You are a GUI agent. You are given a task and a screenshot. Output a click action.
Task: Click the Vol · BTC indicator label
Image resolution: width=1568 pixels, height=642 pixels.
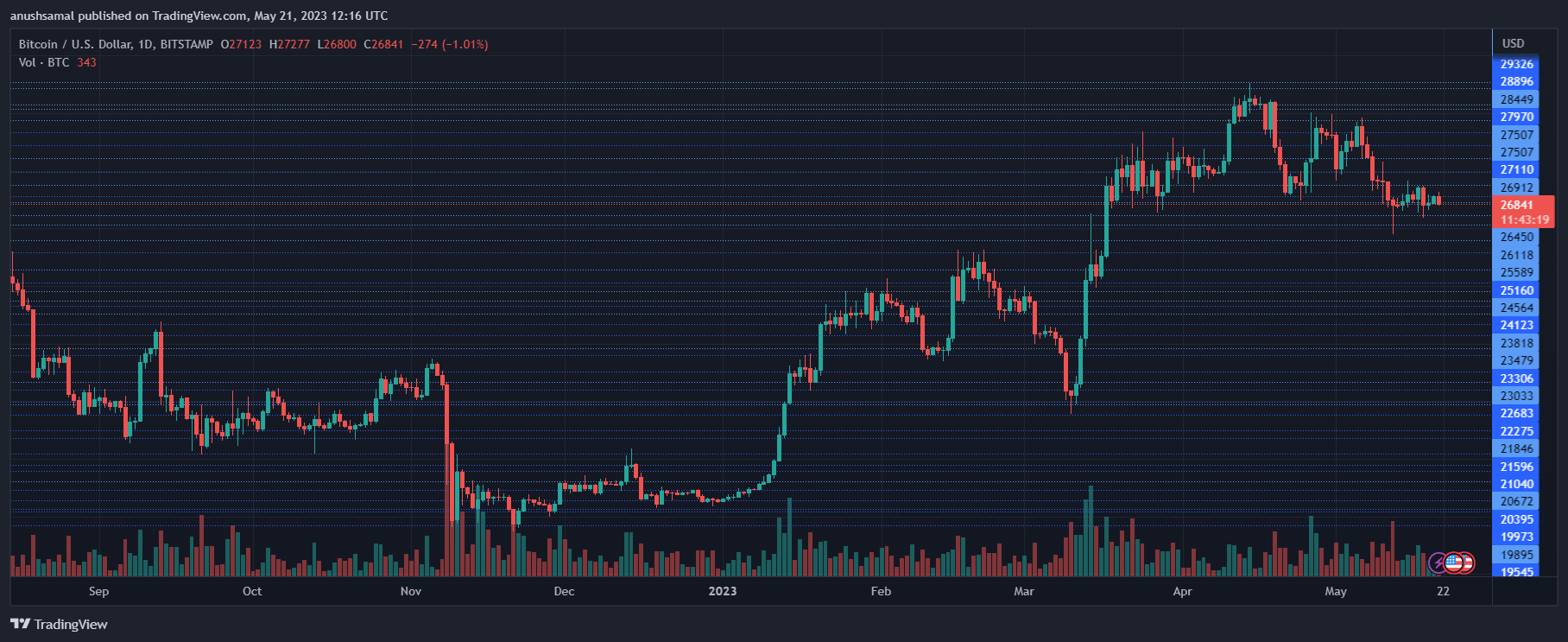pos(44,62)
